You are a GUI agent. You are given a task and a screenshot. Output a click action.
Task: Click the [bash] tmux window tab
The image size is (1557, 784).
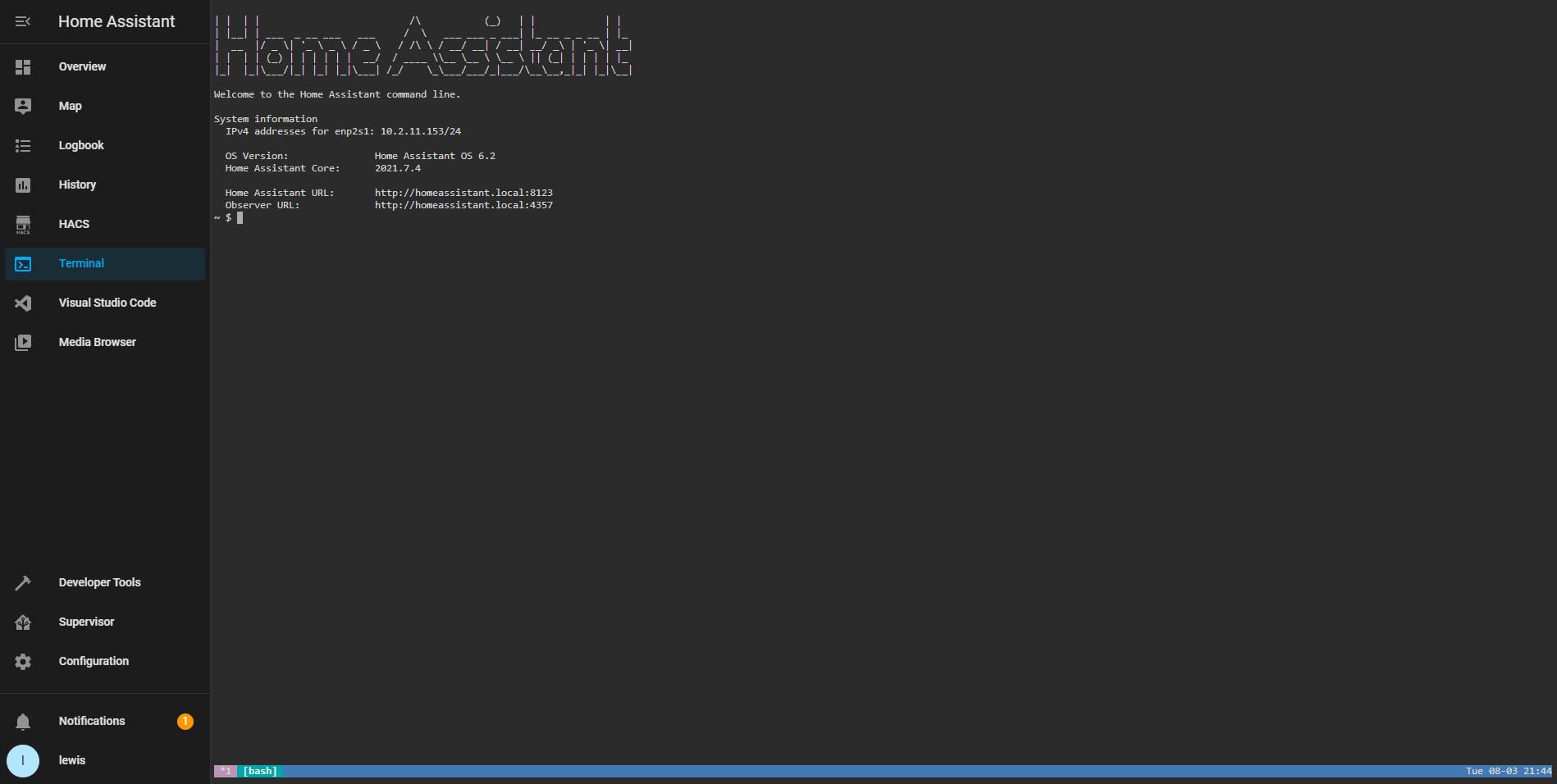[x=260, y=771]
